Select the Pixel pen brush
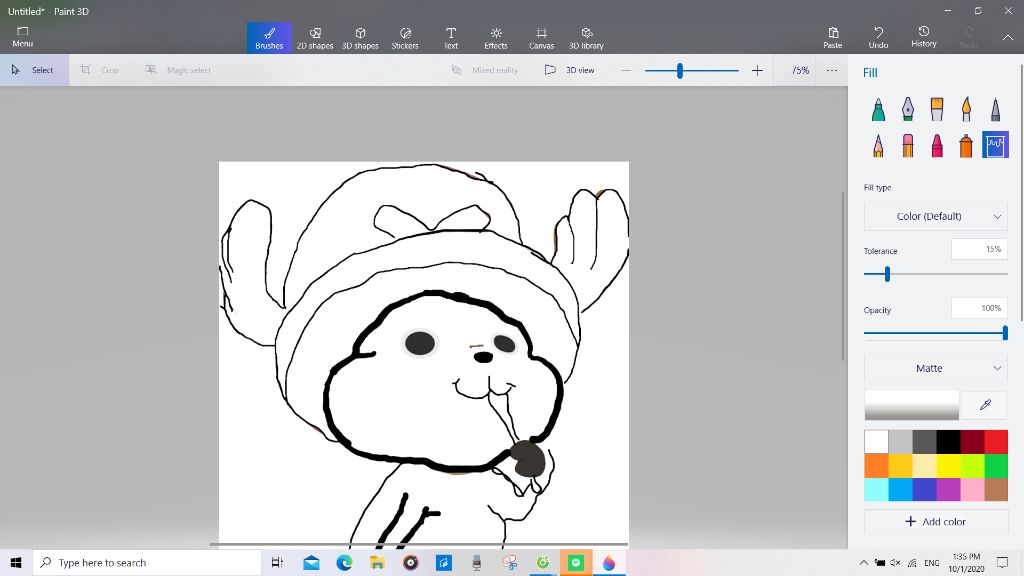The image size is (1024, 576). click(x=995, y=109)
